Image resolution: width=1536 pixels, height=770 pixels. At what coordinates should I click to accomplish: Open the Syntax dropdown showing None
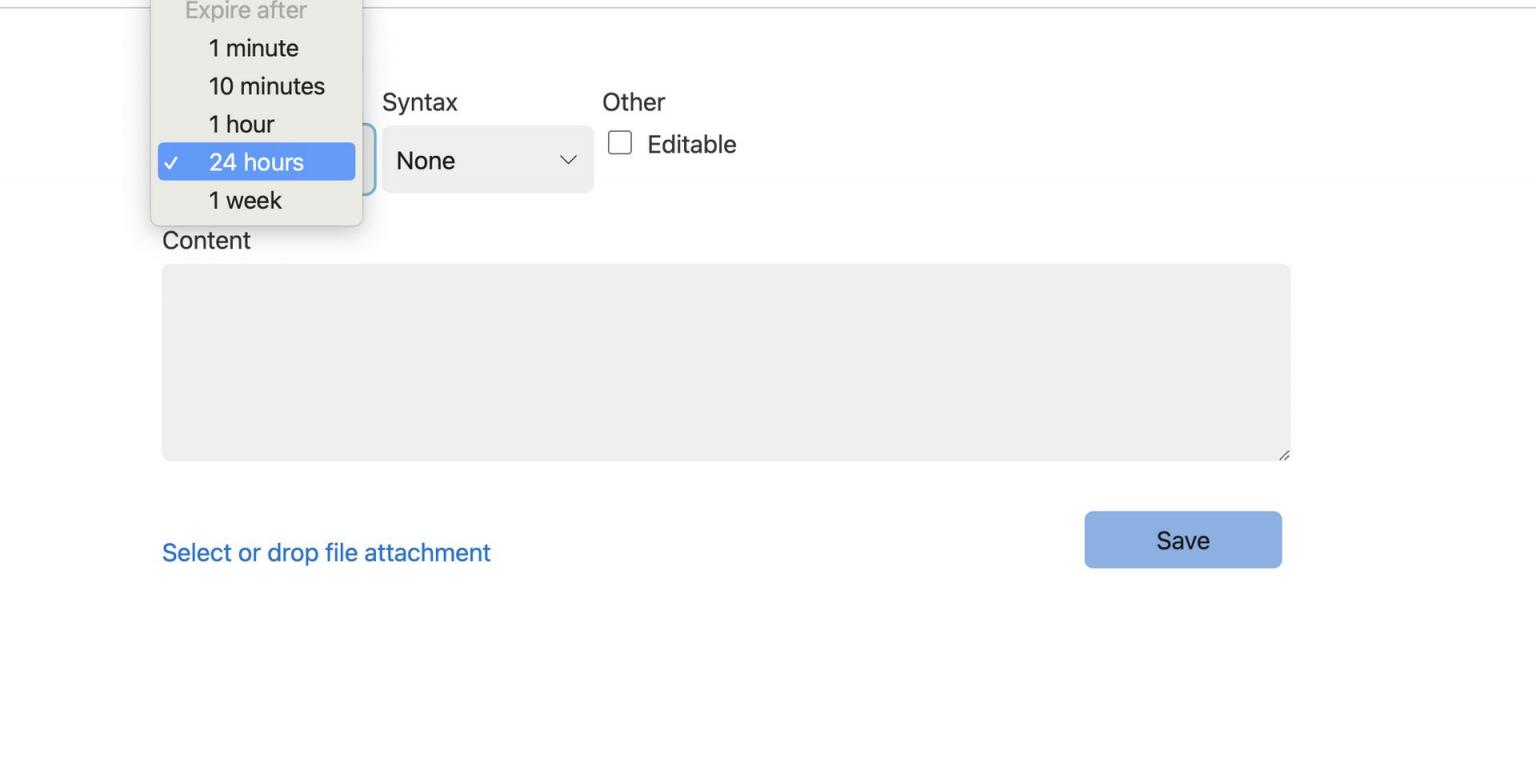(x=470, y=160)
